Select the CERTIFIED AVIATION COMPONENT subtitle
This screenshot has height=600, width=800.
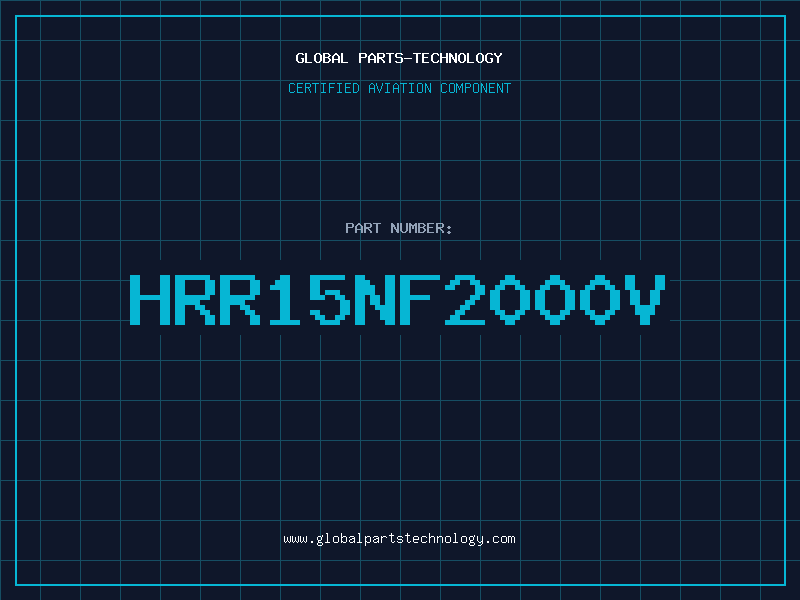[x=399, y=88]
